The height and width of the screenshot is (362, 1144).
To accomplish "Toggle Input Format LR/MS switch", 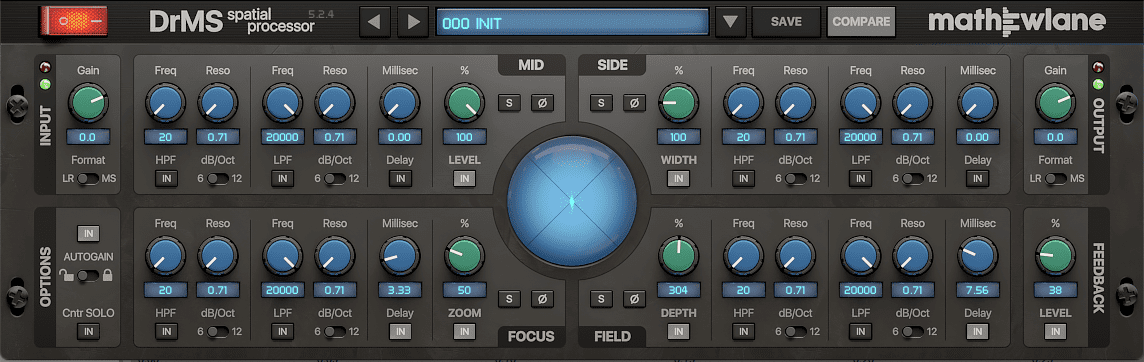I will point(88,179).
